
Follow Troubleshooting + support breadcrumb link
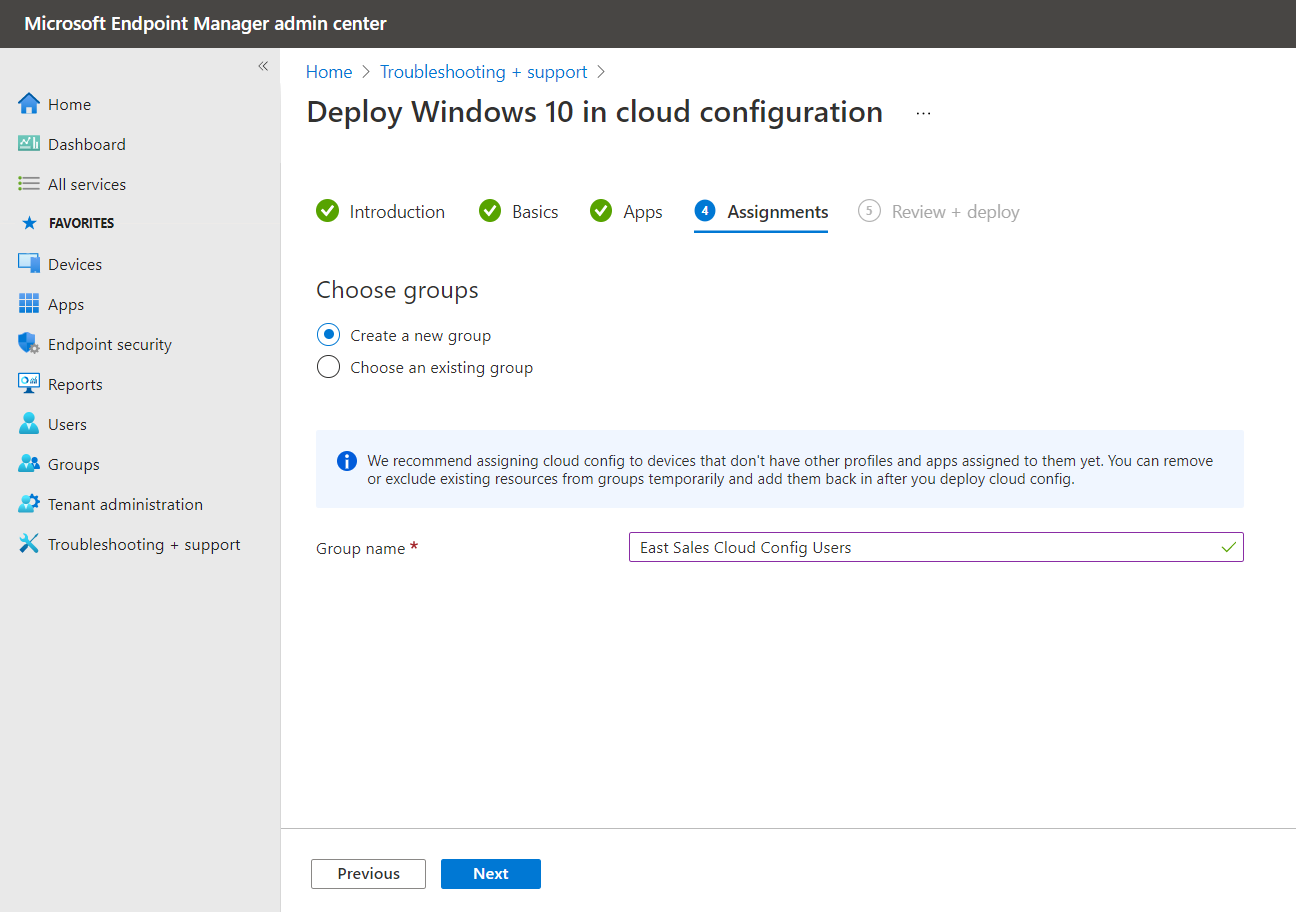[x=484, y=72]
